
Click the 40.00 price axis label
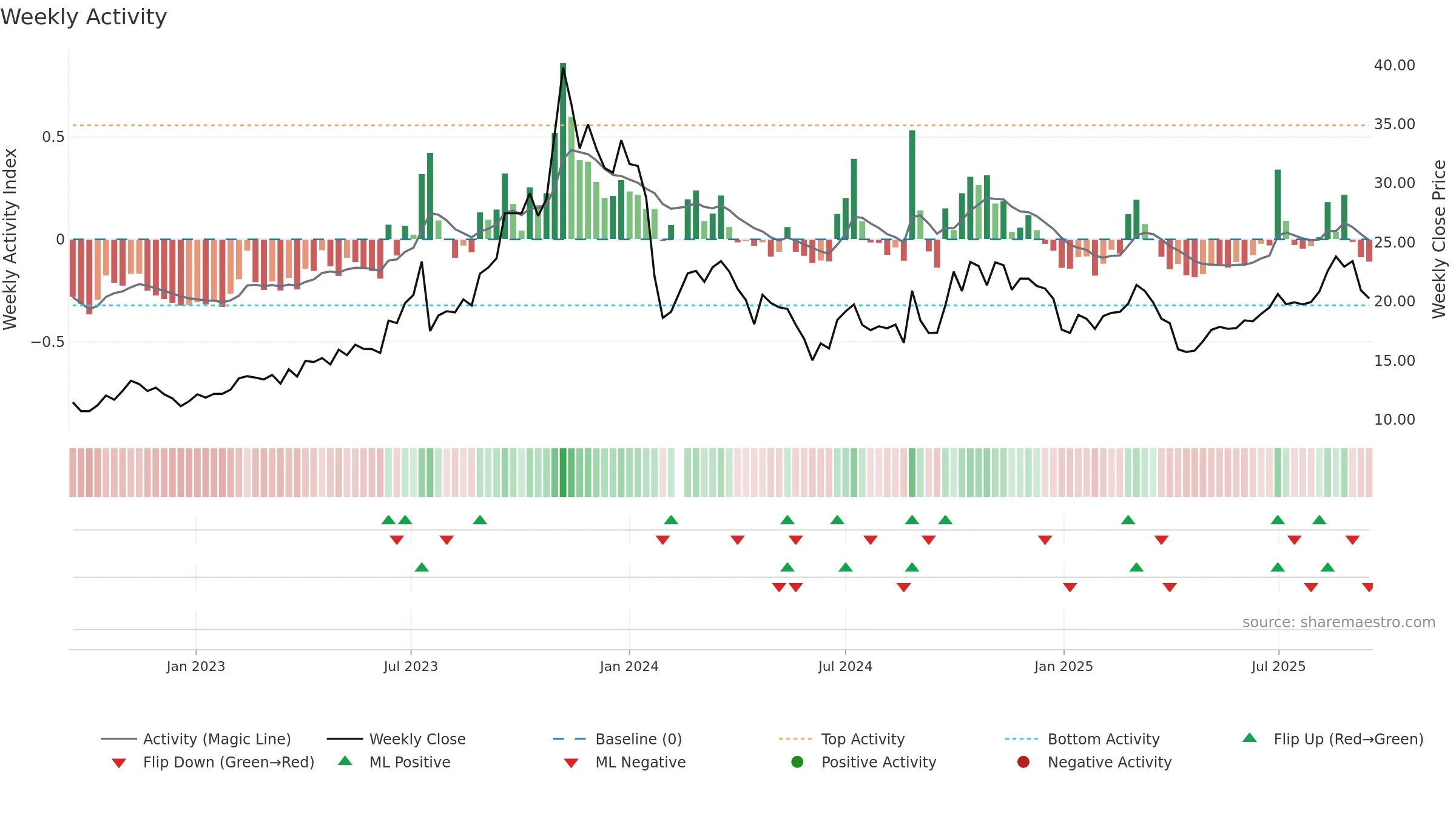pos(1394,65)
